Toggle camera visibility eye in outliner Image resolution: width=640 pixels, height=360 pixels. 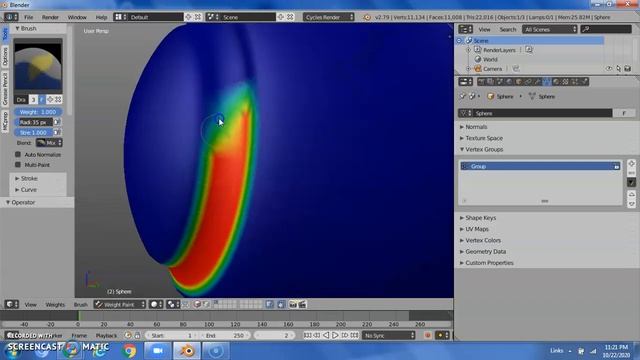click(609, 69)
